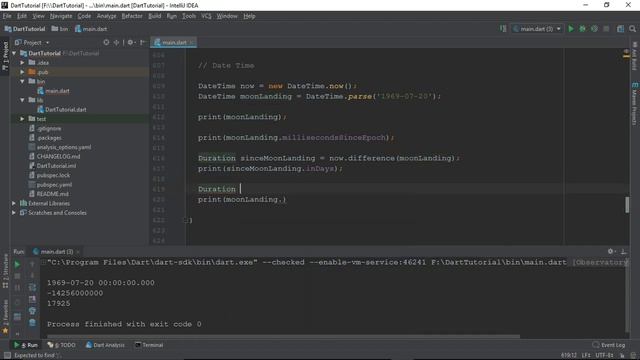Open the TODO tool window button
640x360 pixels.
tap(61, 345)
